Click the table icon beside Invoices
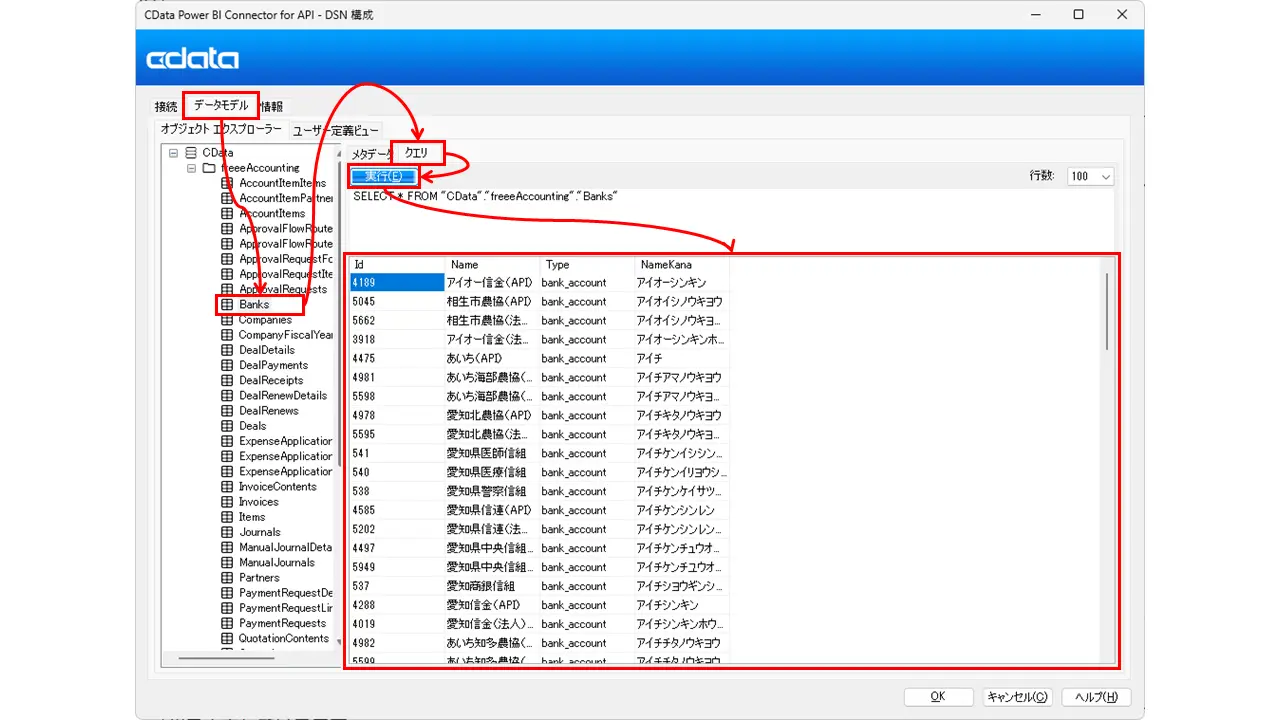This screenshot has width=1280, height=720. click(x=227, y=502)
